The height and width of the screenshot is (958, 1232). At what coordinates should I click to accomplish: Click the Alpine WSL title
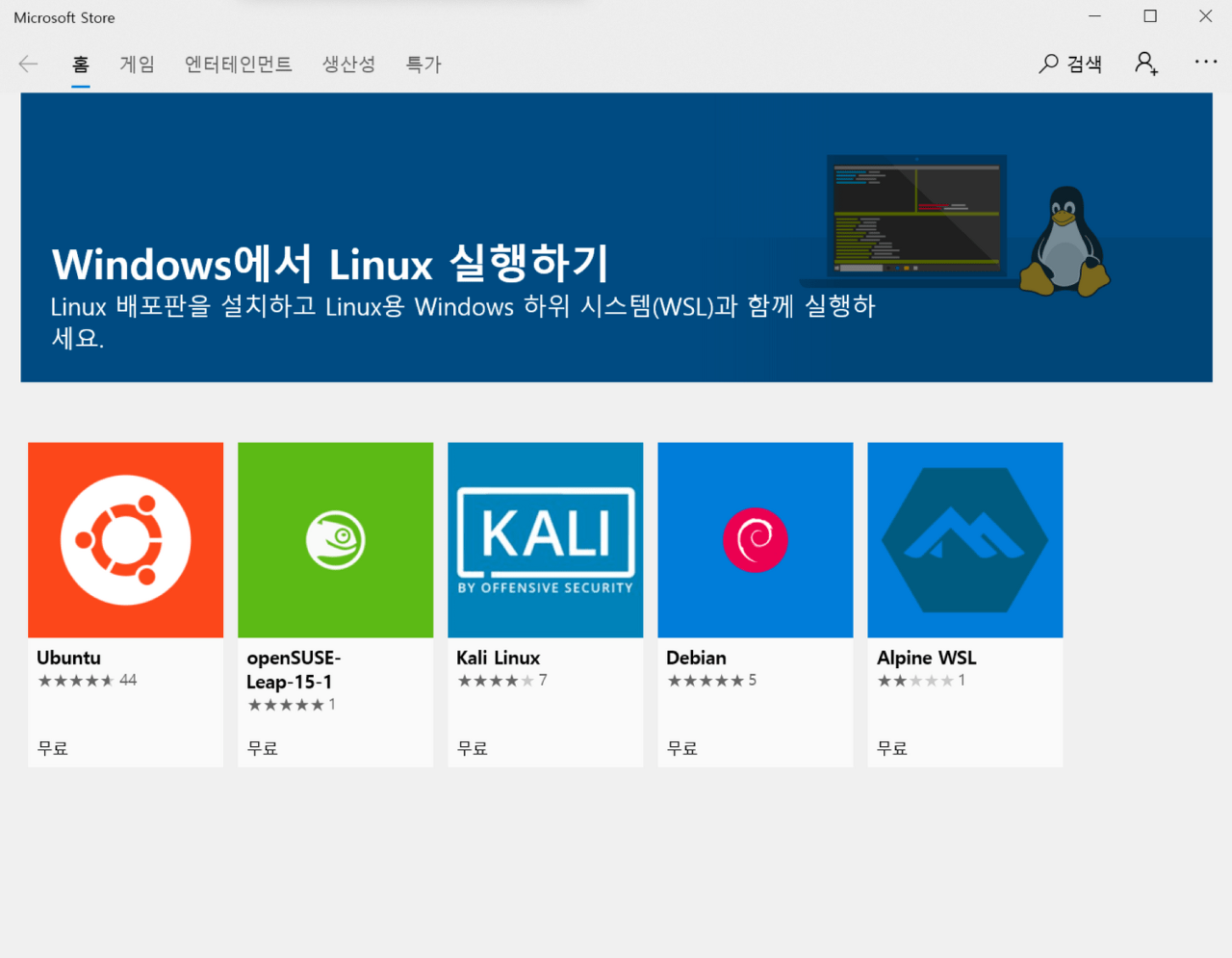pos(927,658)
